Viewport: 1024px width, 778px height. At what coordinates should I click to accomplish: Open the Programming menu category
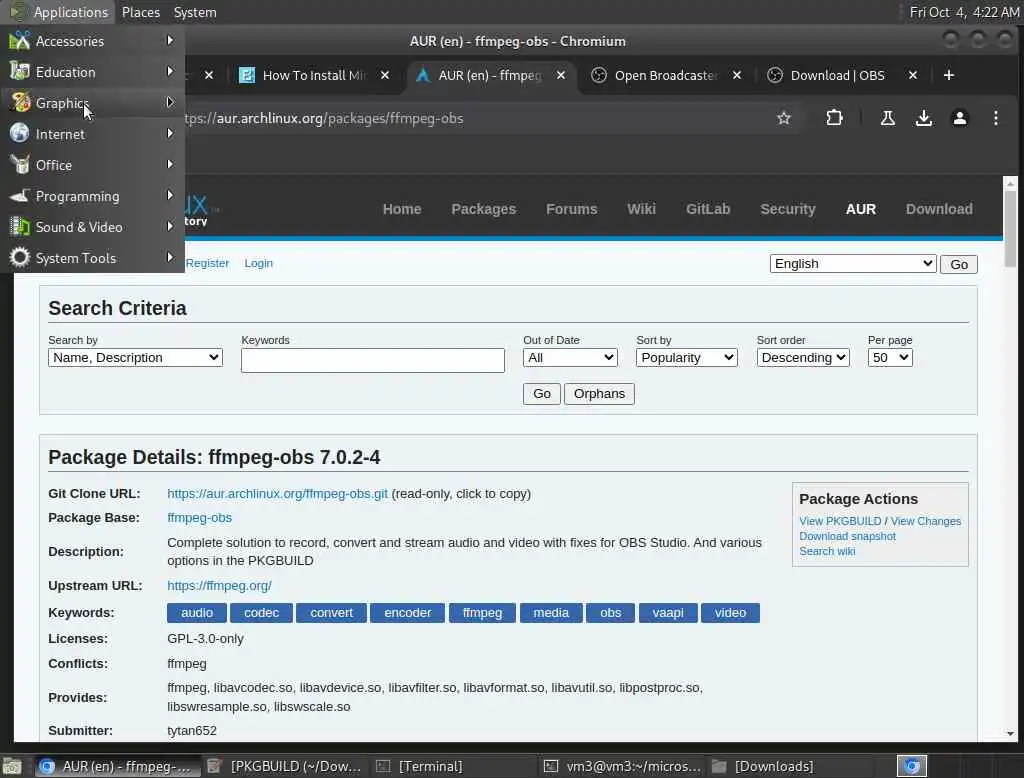[92, 196]
